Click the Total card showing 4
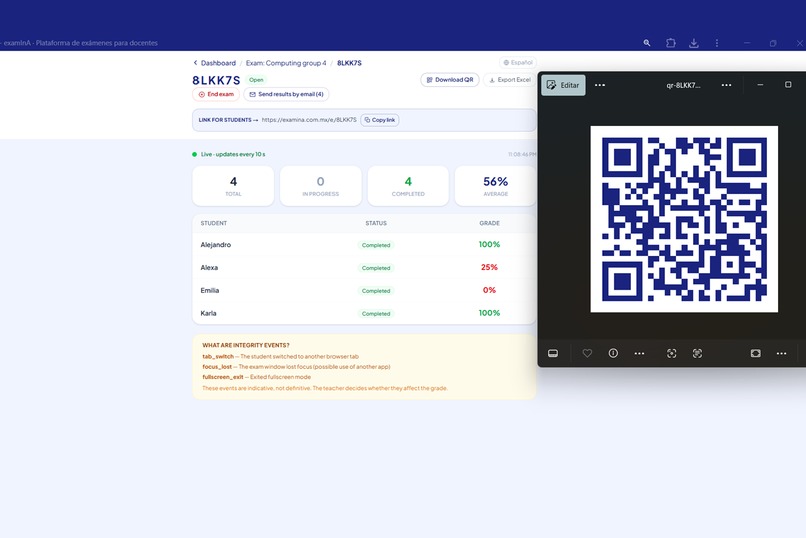 (x=233, y=186)
